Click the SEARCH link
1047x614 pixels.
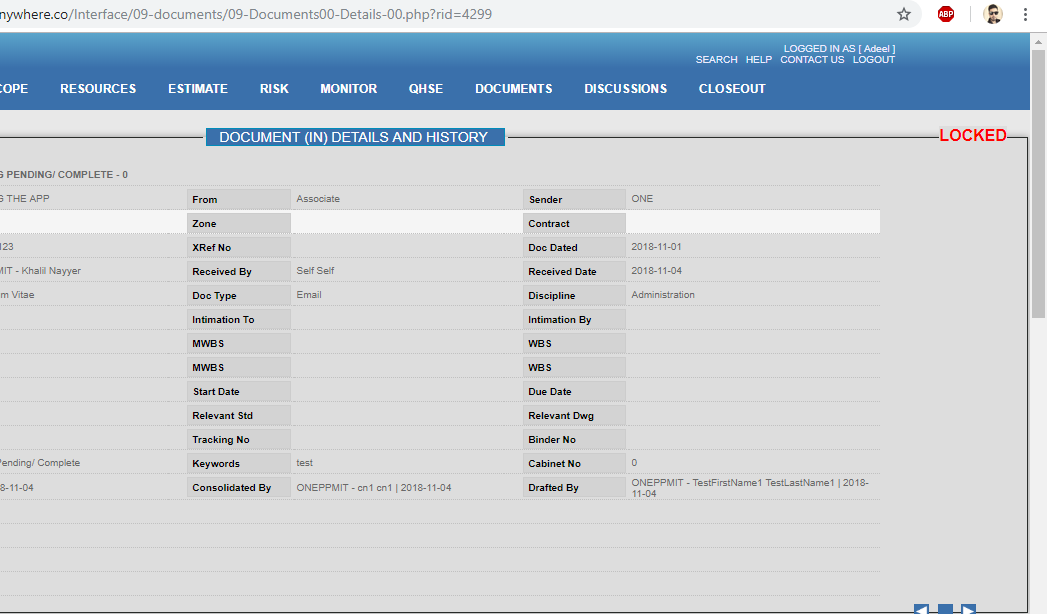coord(716,60)
